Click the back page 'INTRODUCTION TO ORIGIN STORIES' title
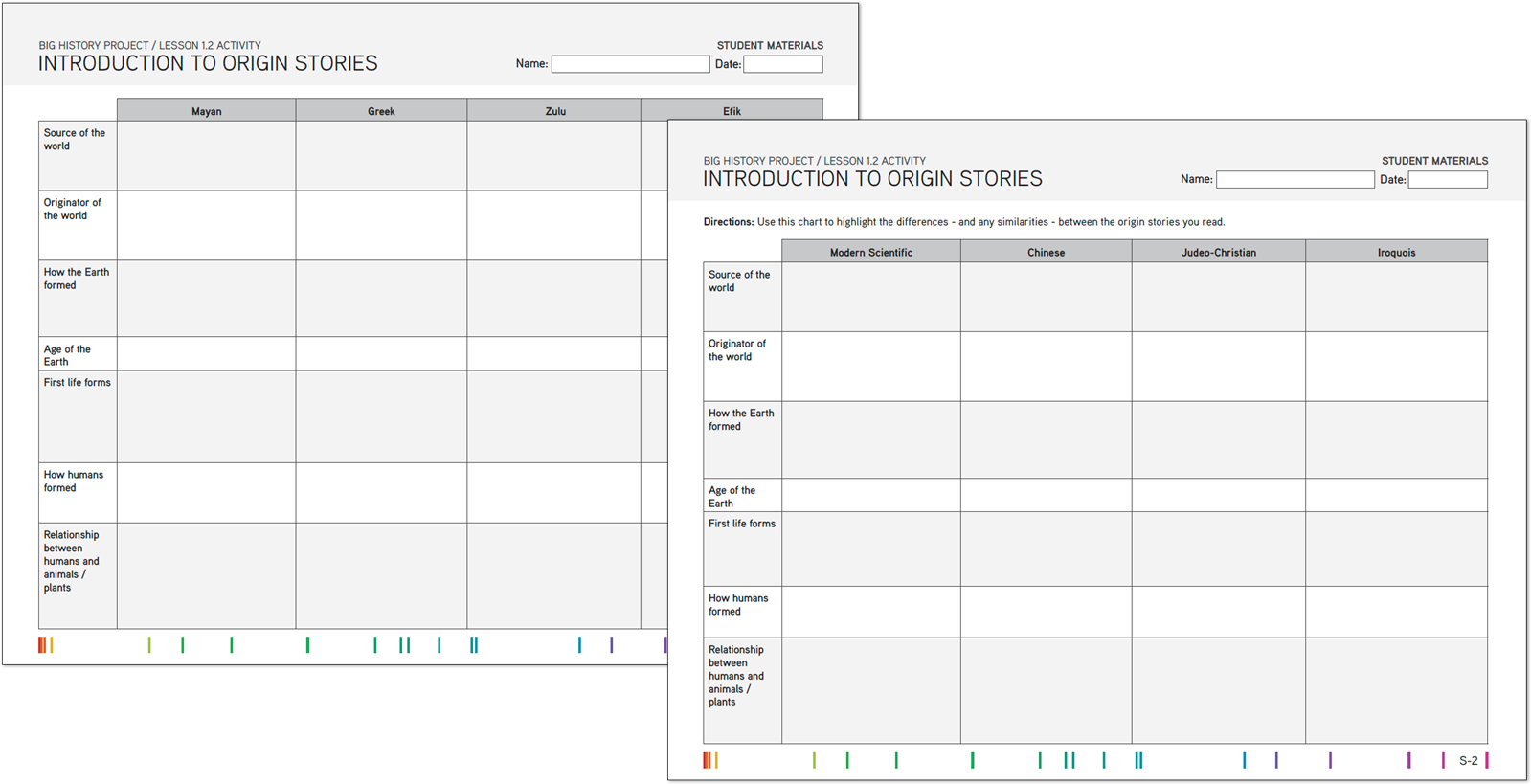 (x=208, y=63)
